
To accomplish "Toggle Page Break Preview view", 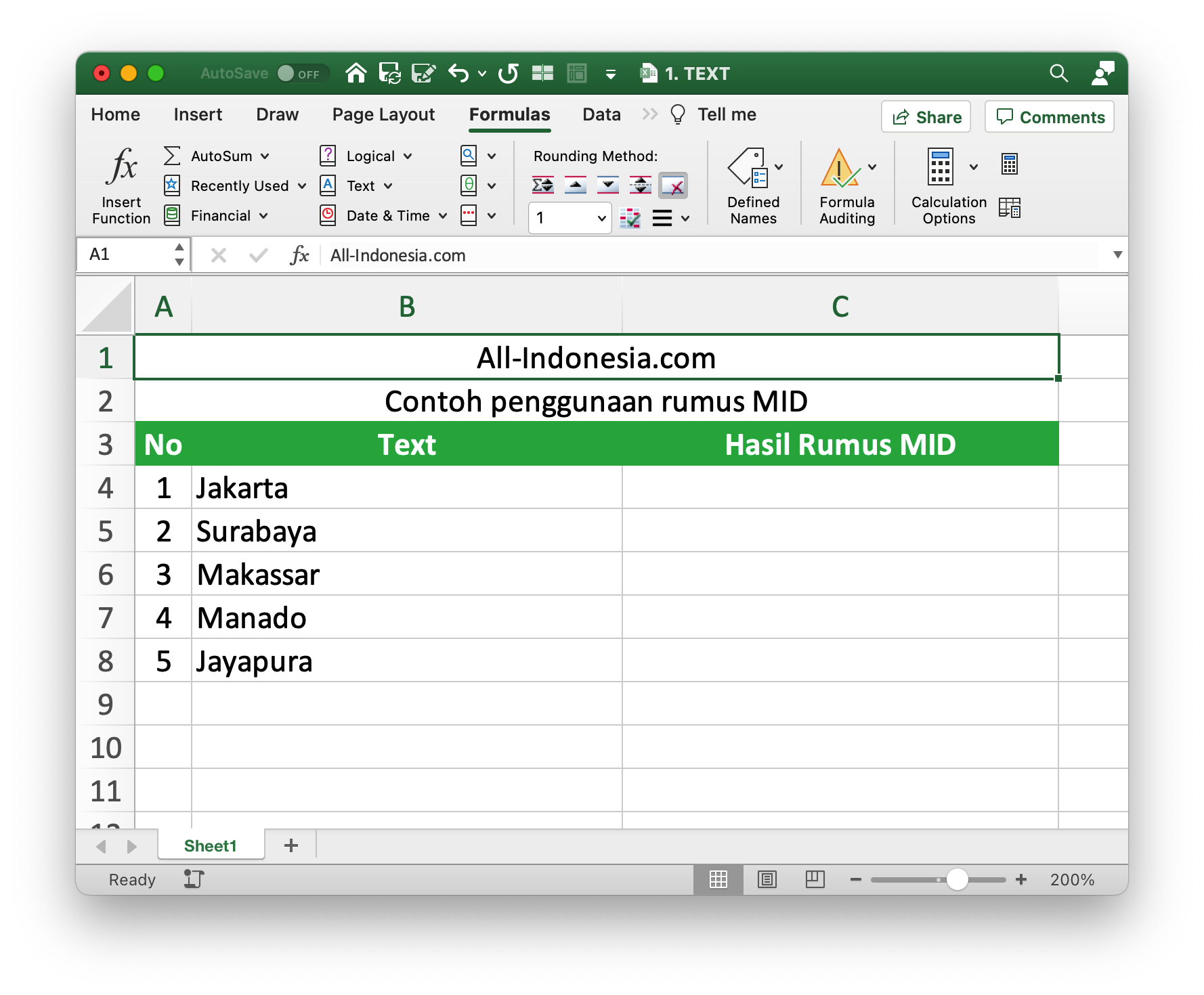I will [x=815, y=879].
